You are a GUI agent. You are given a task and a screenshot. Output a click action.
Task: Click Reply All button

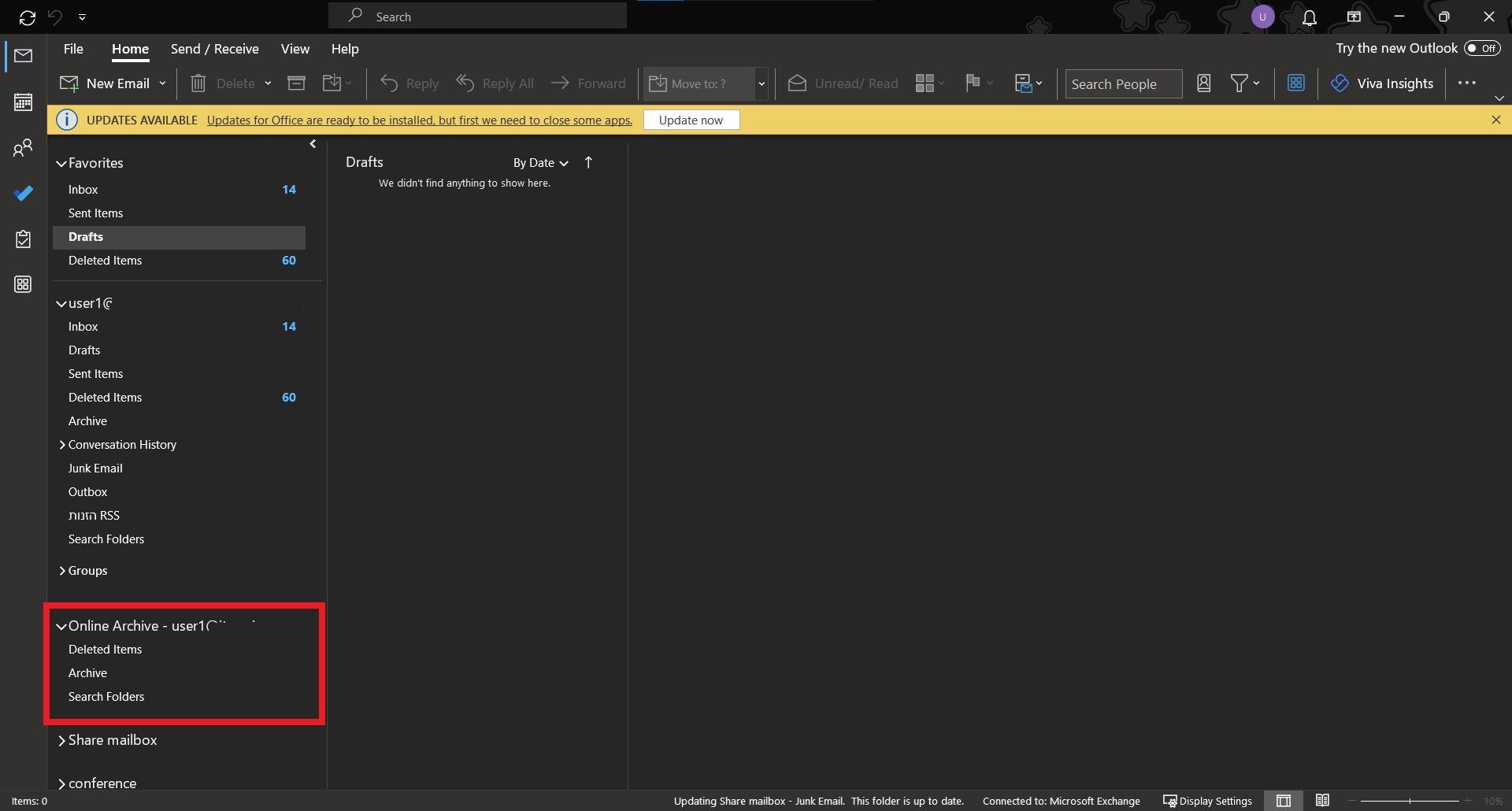[x=495, y=83]
